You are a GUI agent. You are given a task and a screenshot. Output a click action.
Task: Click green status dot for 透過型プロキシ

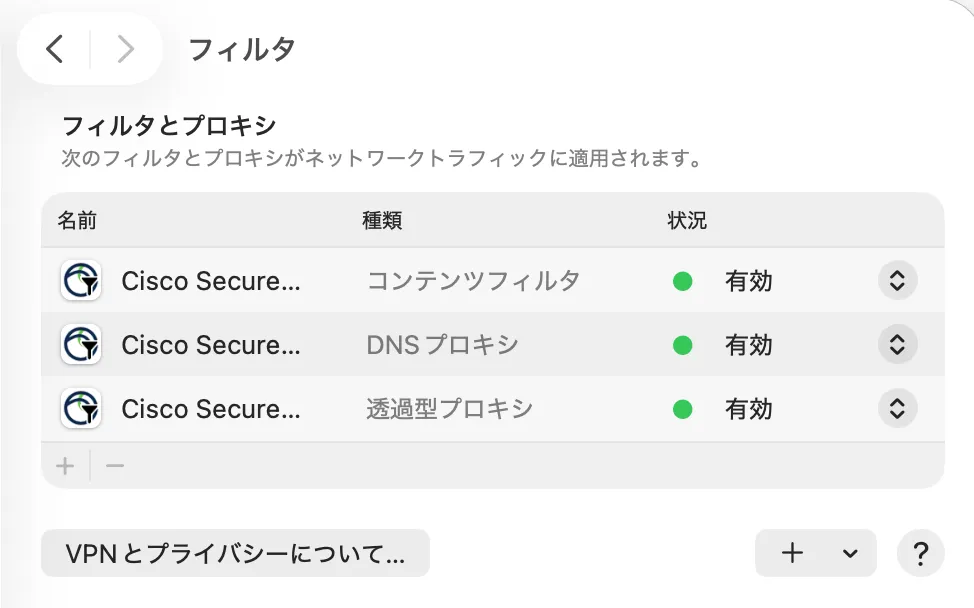683,409
